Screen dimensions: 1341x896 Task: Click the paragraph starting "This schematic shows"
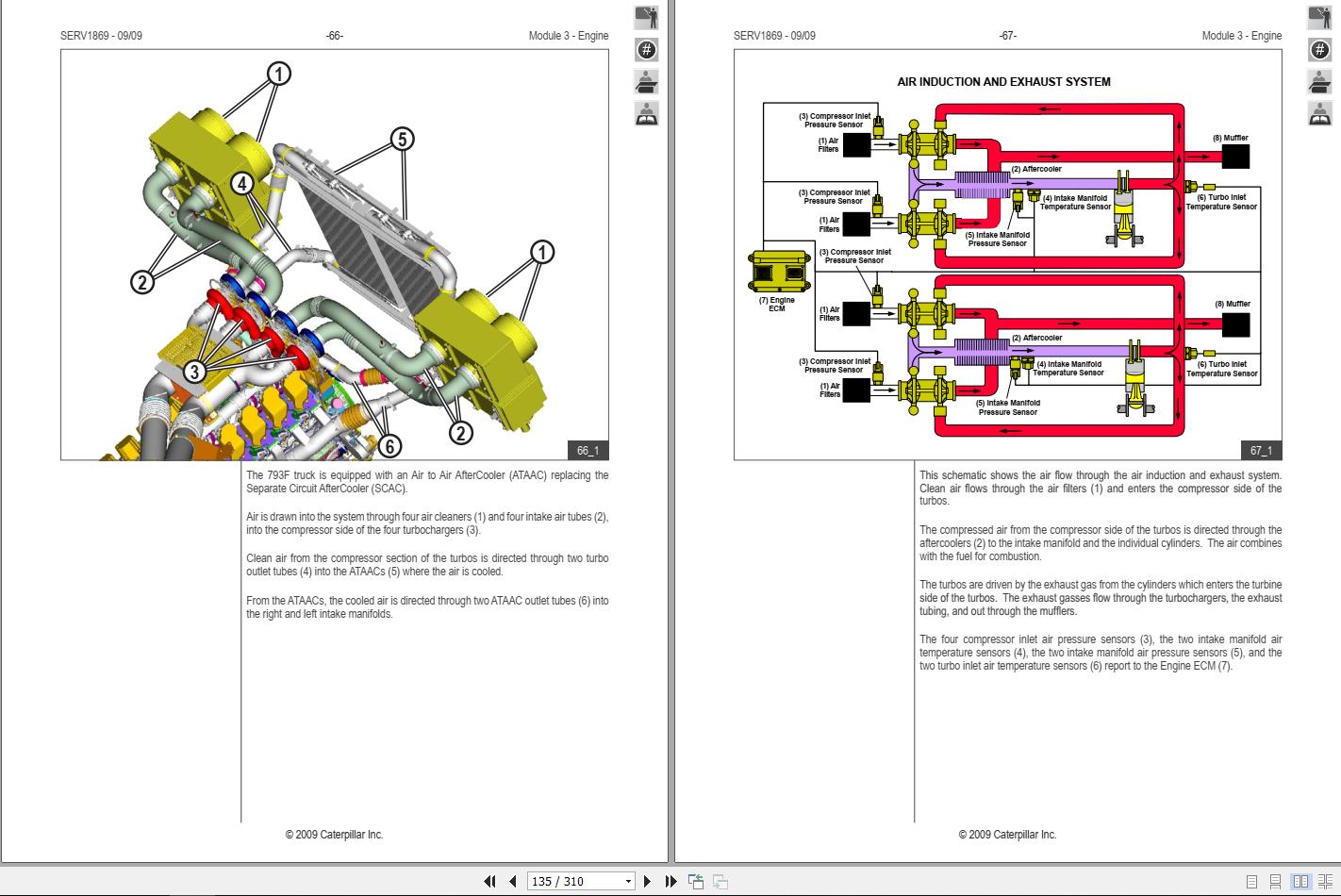pos(1101,489)
